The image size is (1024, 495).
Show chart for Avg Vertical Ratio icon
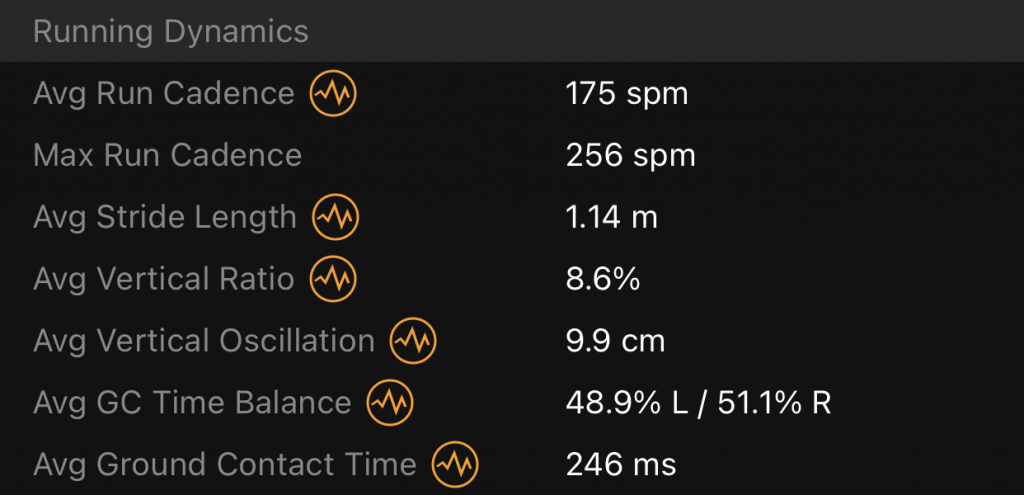(x=333, y=279)
